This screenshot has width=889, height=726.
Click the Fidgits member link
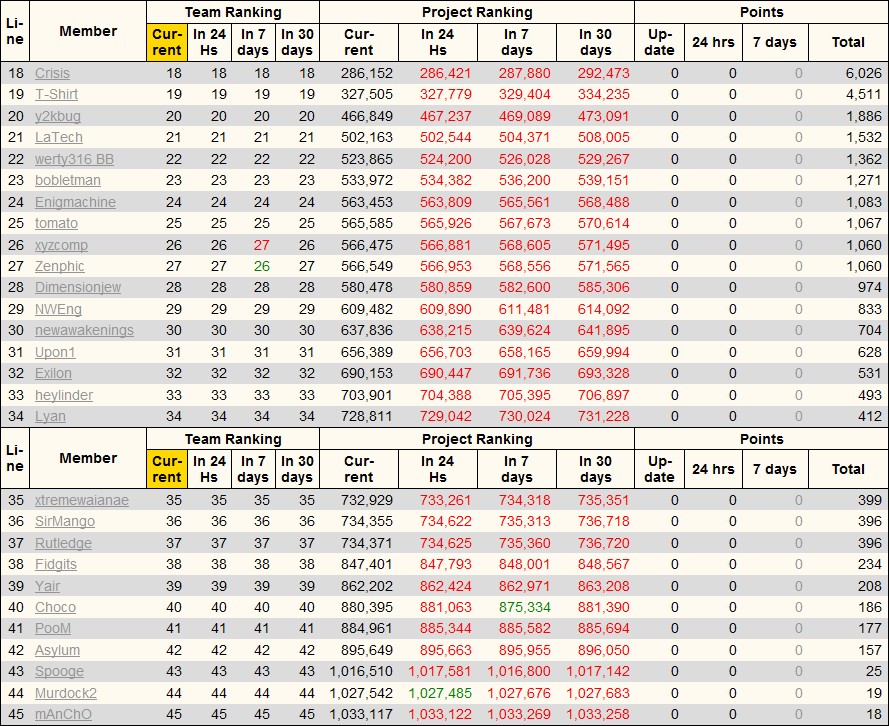(56, 565)
